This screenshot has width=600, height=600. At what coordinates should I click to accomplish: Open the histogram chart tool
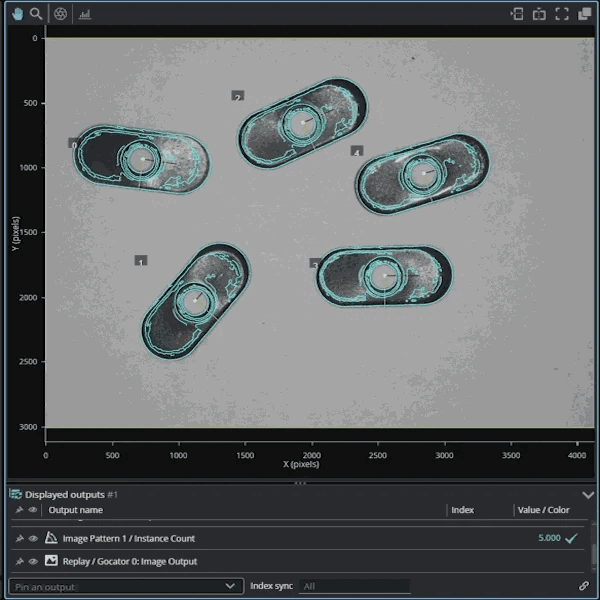click(x=85, y=14)
